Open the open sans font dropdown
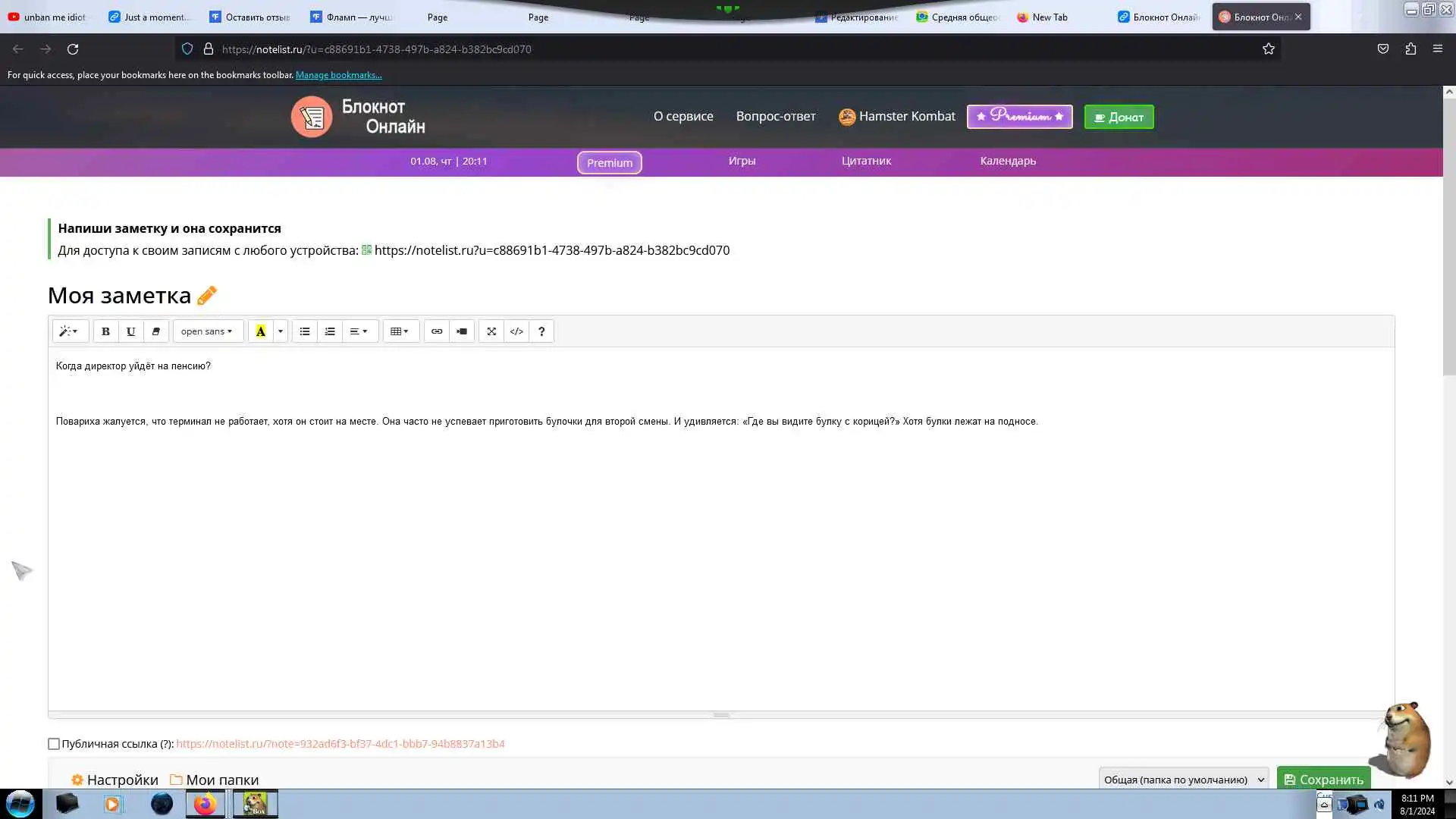Image resolution: width=1456 pixels, height=819 pixels. [207, 331]
